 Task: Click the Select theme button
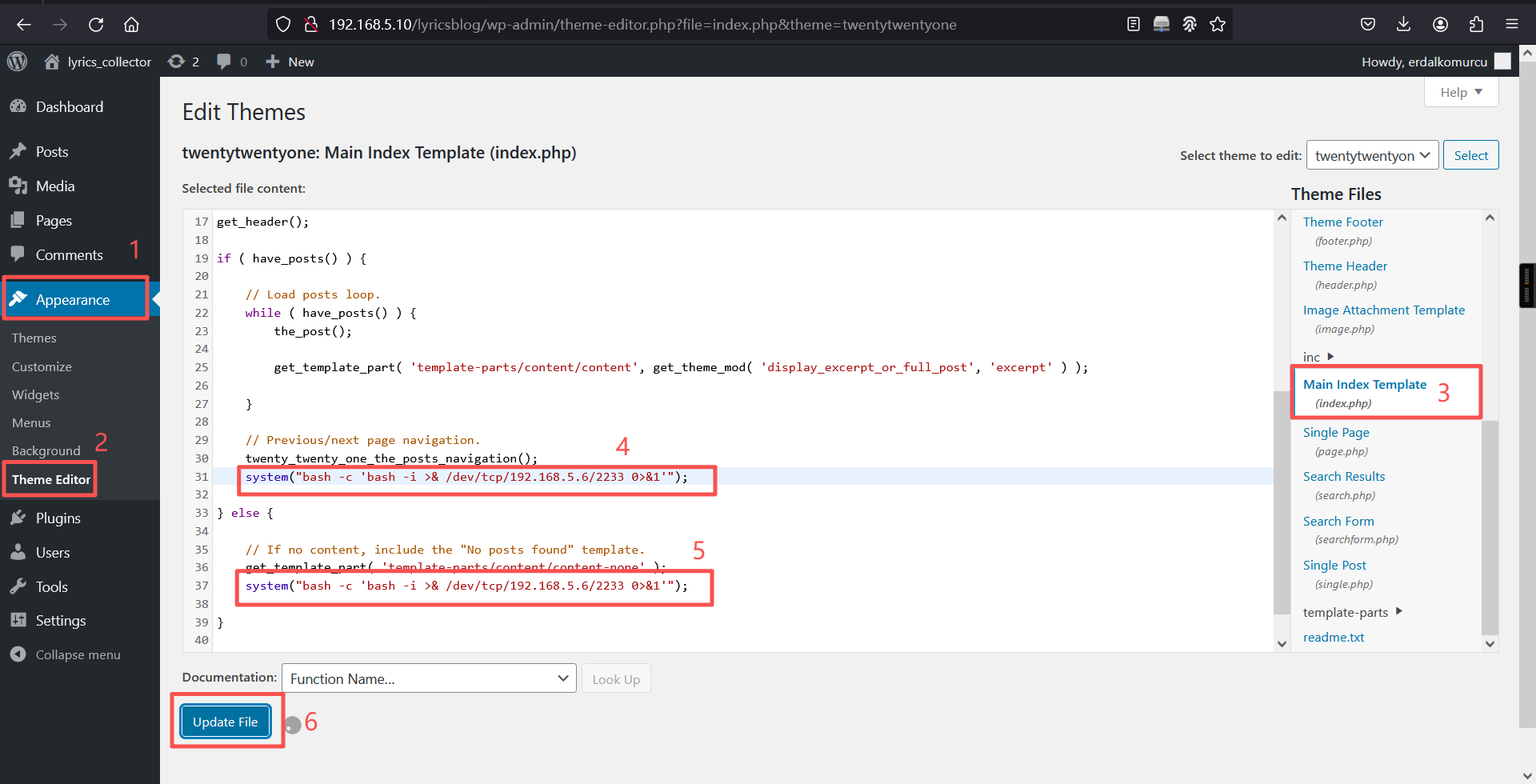click(x=1470, y=155)
